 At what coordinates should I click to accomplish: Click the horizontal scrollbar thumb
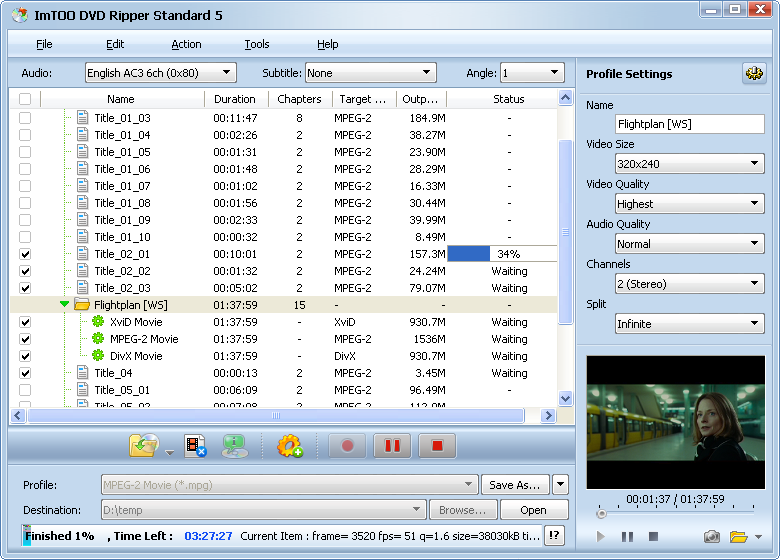click(x=276, y=415)
